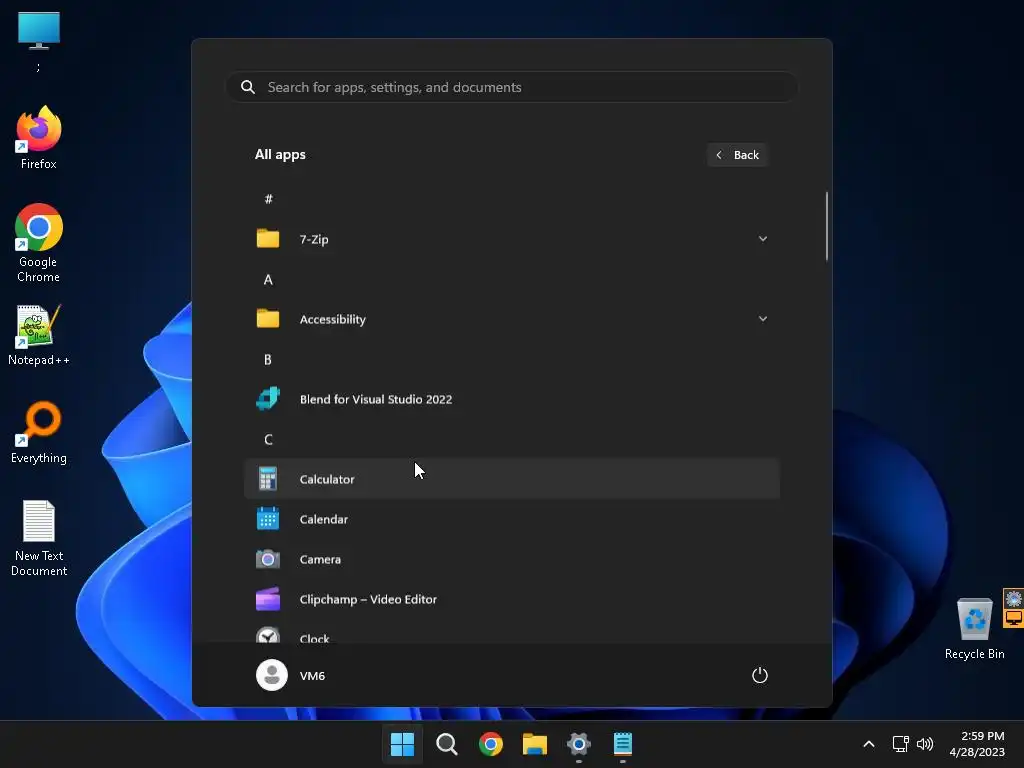Click the VM6 user avatar
Image resolution: width=1024 pixels, height=768 pixels.
(272, 675)
